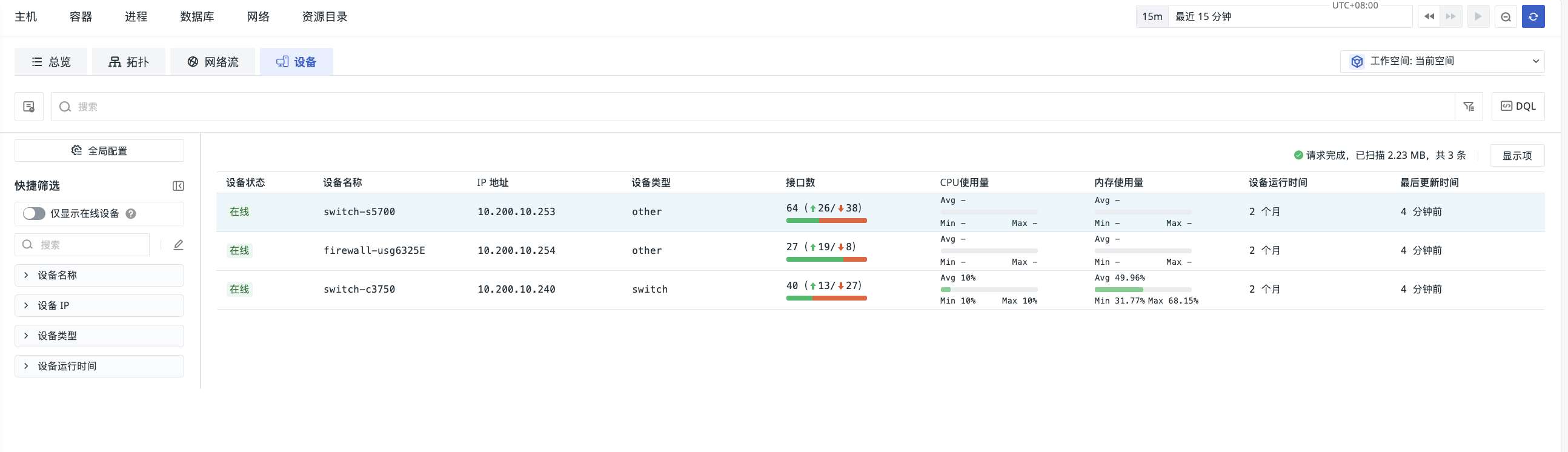Click the 全局配置 button
This screenshot has width=1568, height=452.
(x=99, y=150)
